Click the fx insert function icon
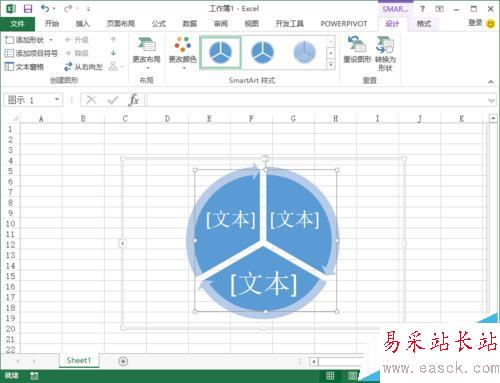This screenshot has width=500, height=383. [133, 100]
